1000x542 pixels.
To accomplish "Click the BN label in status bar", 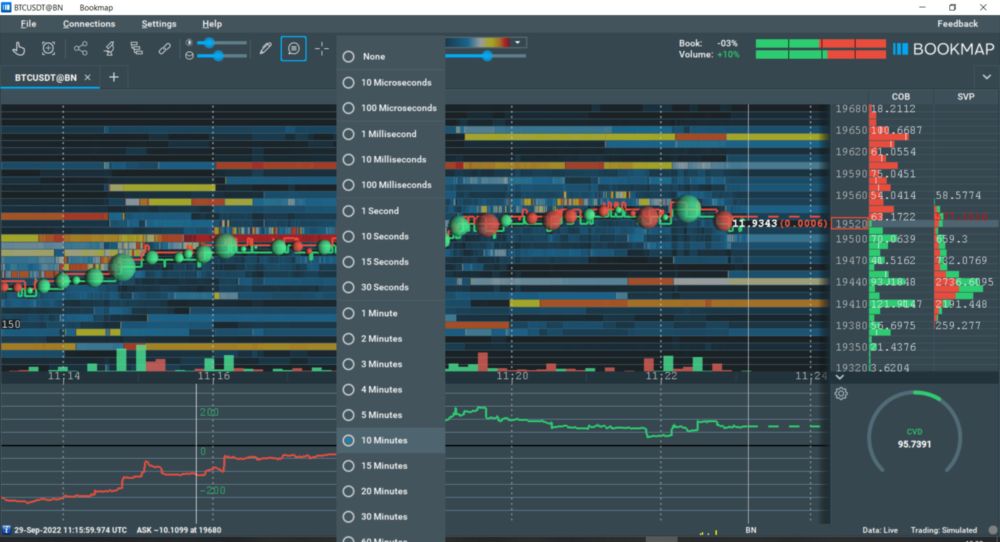I will pos(751,531).
